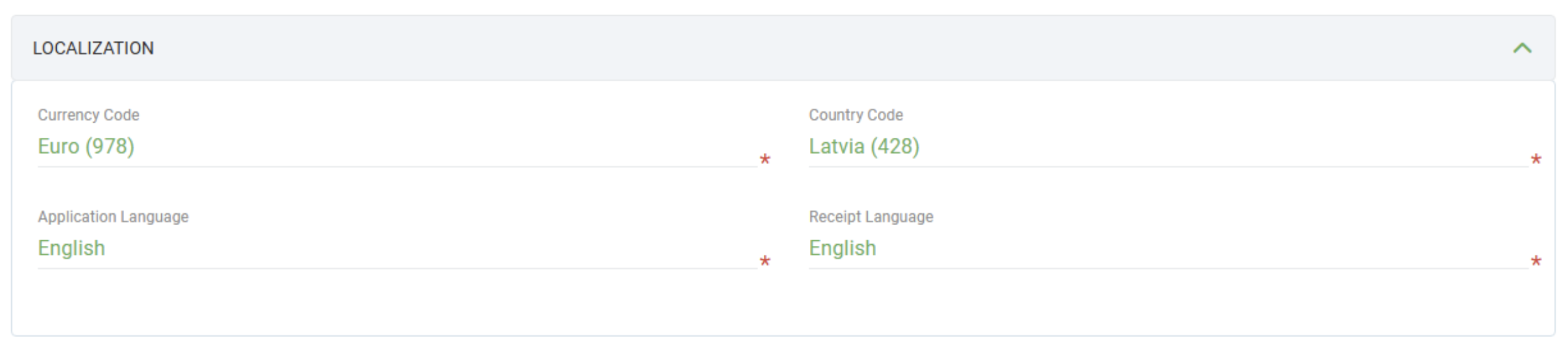Open the Latvia (428) country dropdown
Image resolution: width=1568 pixels, height=351 pixels.
click(x=864, y=147)
